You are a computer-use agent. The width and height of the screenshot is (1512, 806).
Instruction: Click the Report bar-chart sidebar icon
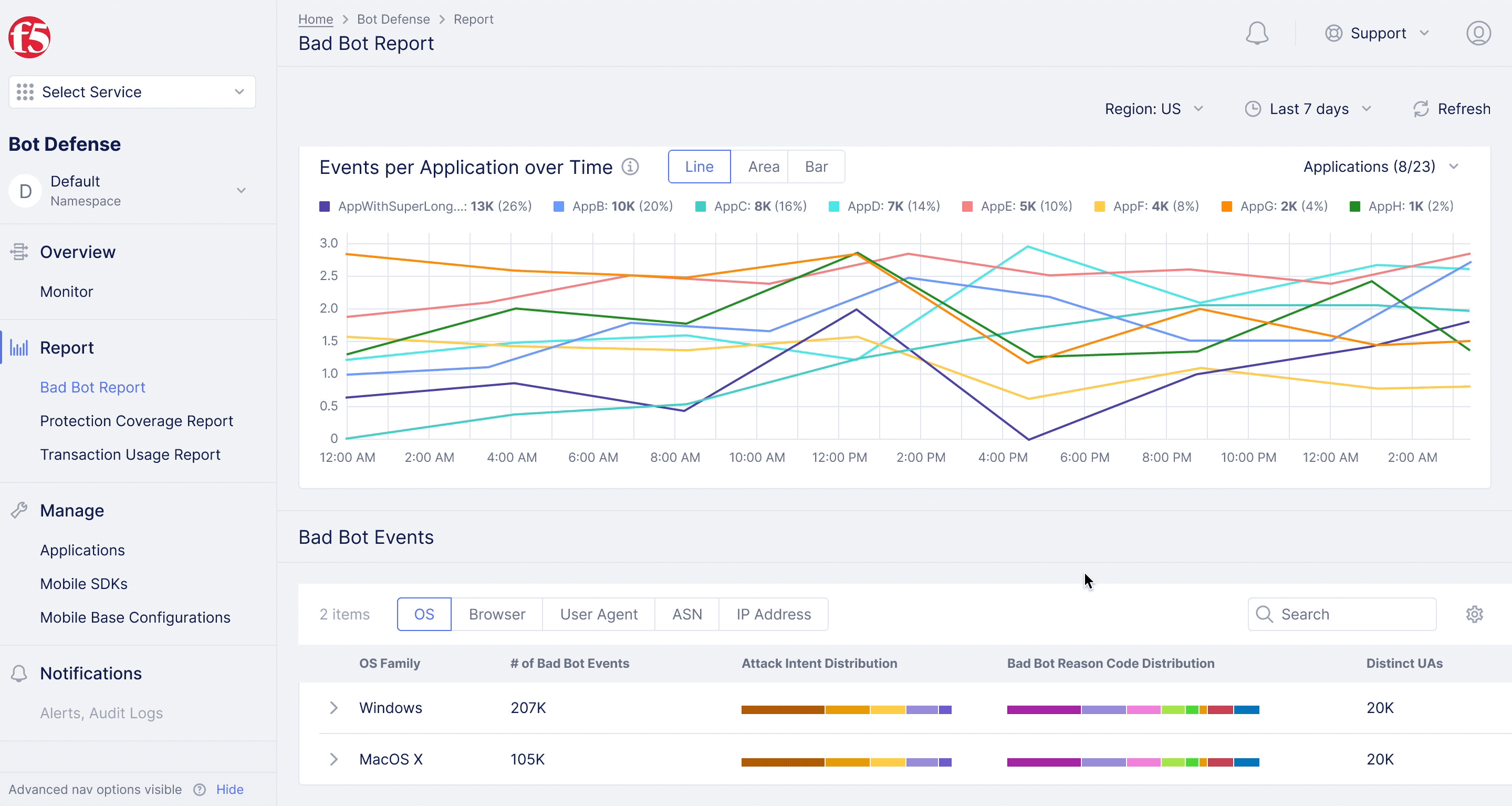pyautogui.click(x=19, y=347)
